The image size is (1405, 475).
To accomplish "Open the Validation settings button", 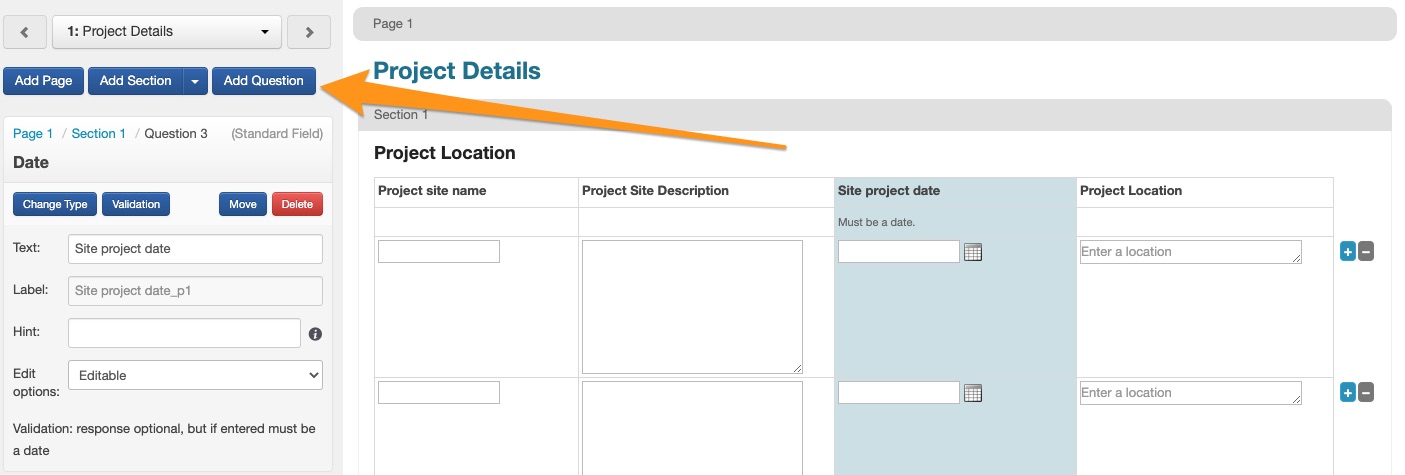I will coord(136,204).
